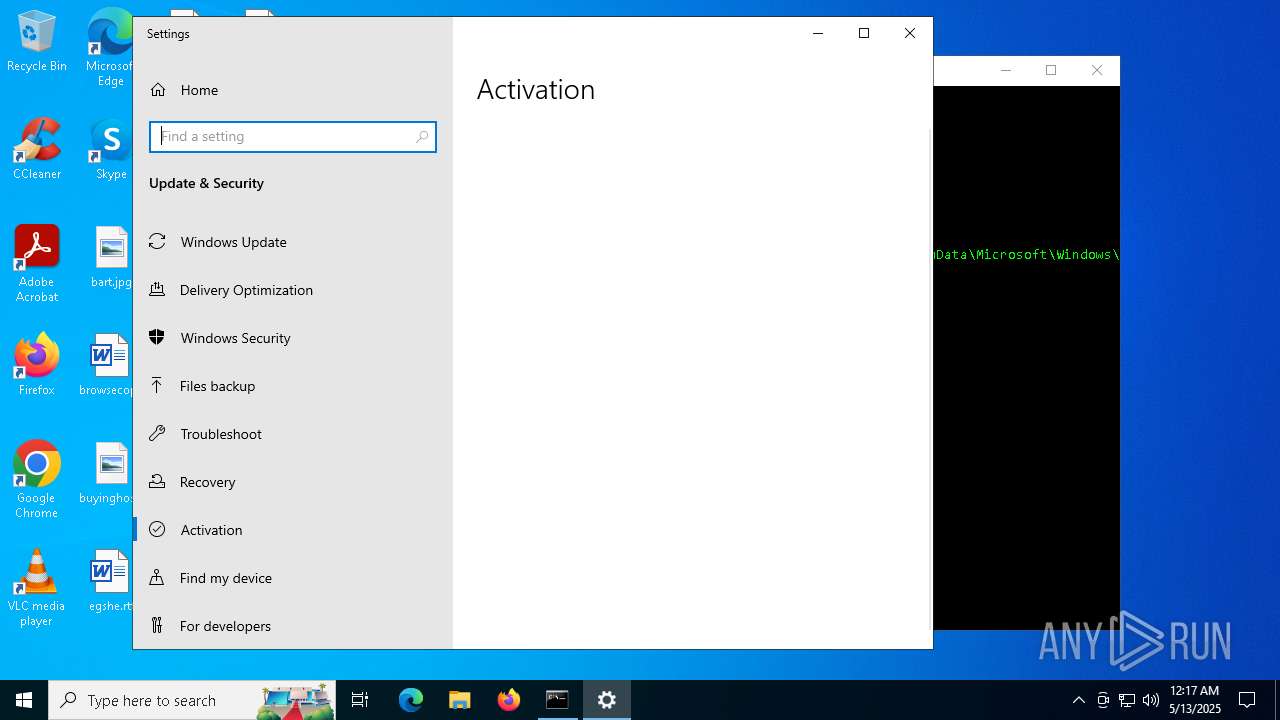1280x720 pixels.
Task: Click the Find my device person icon
Action: pos(157,577)
